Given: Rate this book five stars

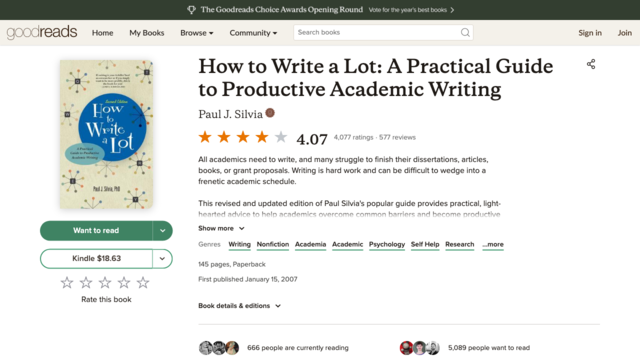Looking at the screenshot, I should click(x=143, y=282).
